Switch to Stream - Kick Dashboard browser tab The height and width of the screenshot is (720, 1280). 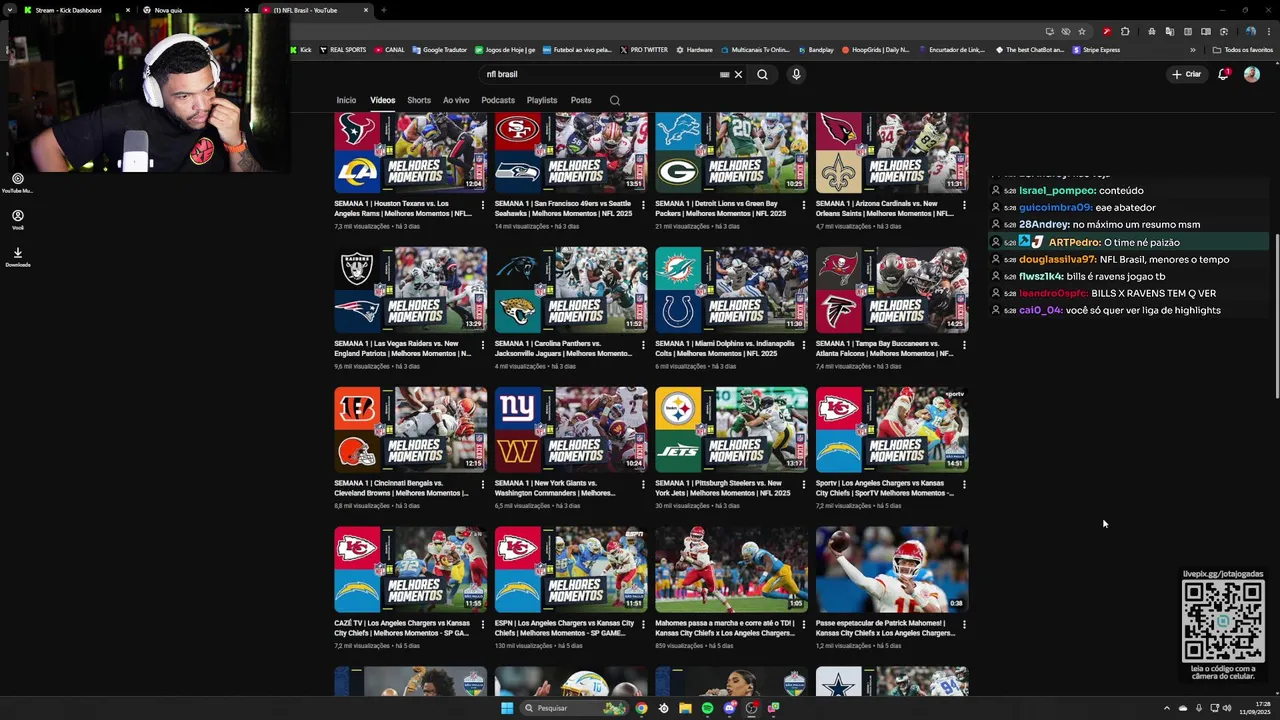click(78, 10)
